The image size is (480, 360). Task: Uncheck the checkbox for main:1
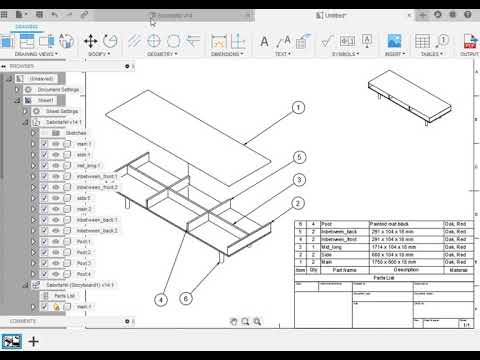44,144
